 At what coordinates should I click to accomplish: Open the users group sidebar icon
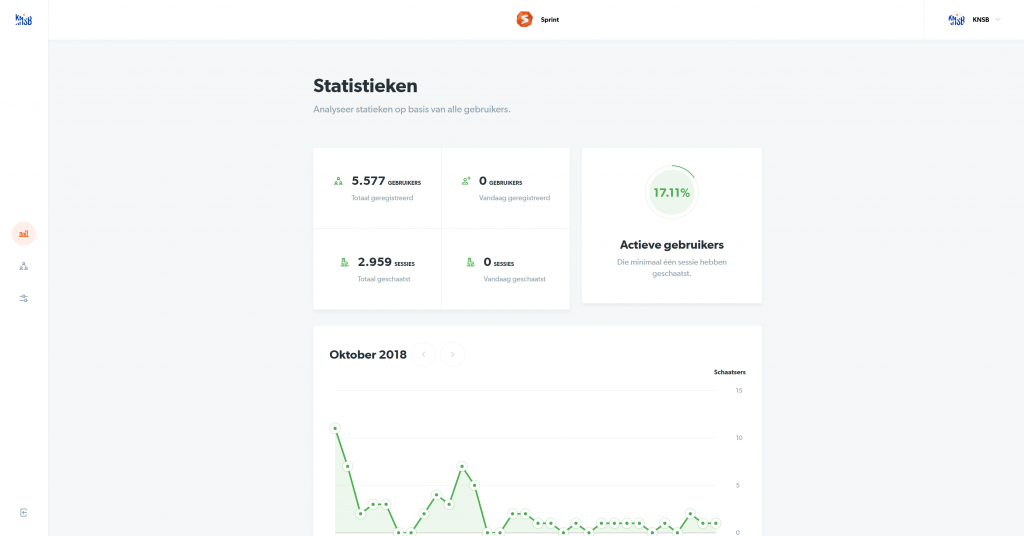click(x=23, y=266)
